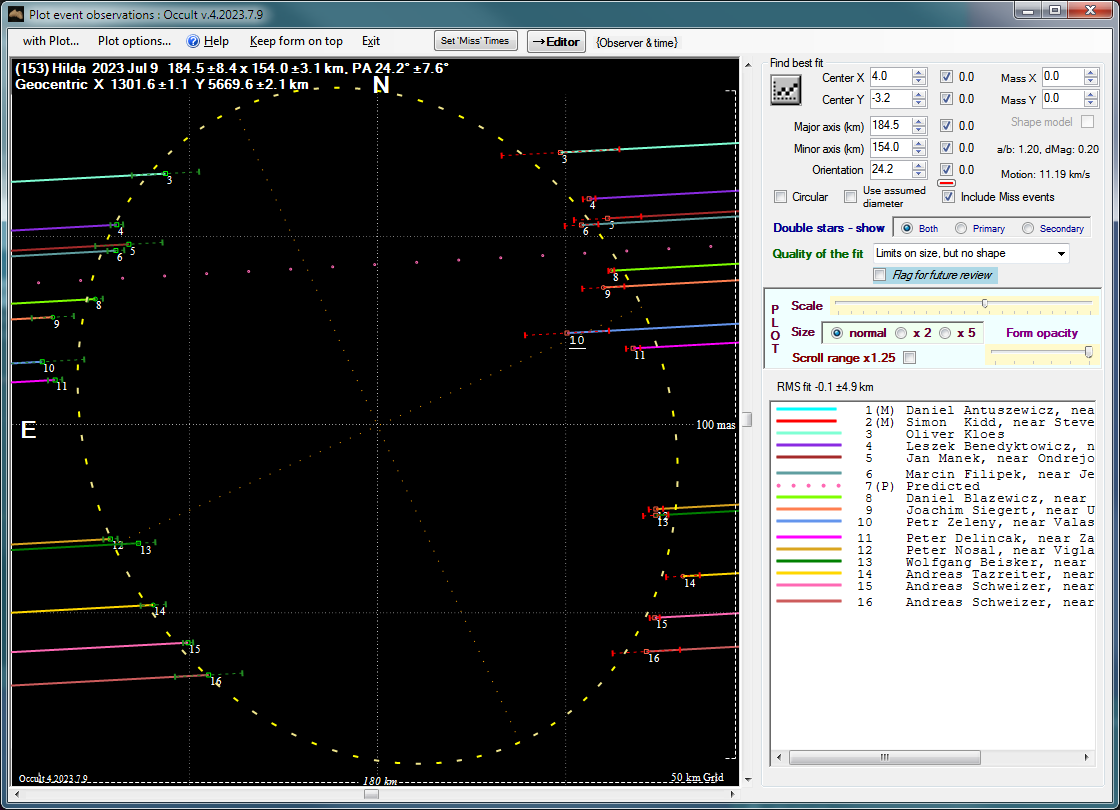
Task: Select observer row 'Petr Zeleny'
Action: 933,522
